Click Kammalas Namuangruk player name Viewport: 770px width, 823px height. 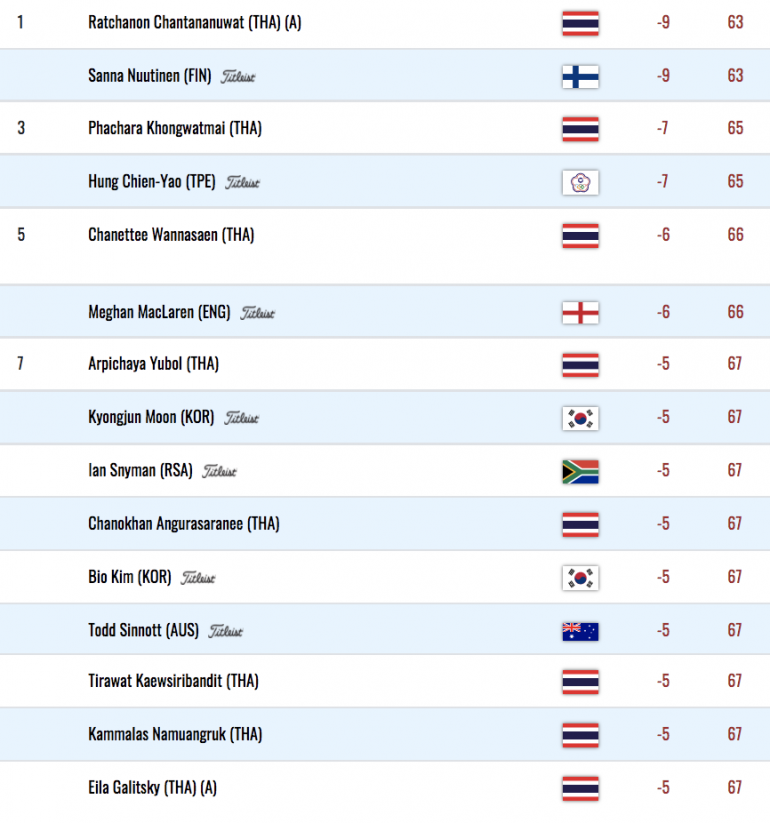point(175,734)
